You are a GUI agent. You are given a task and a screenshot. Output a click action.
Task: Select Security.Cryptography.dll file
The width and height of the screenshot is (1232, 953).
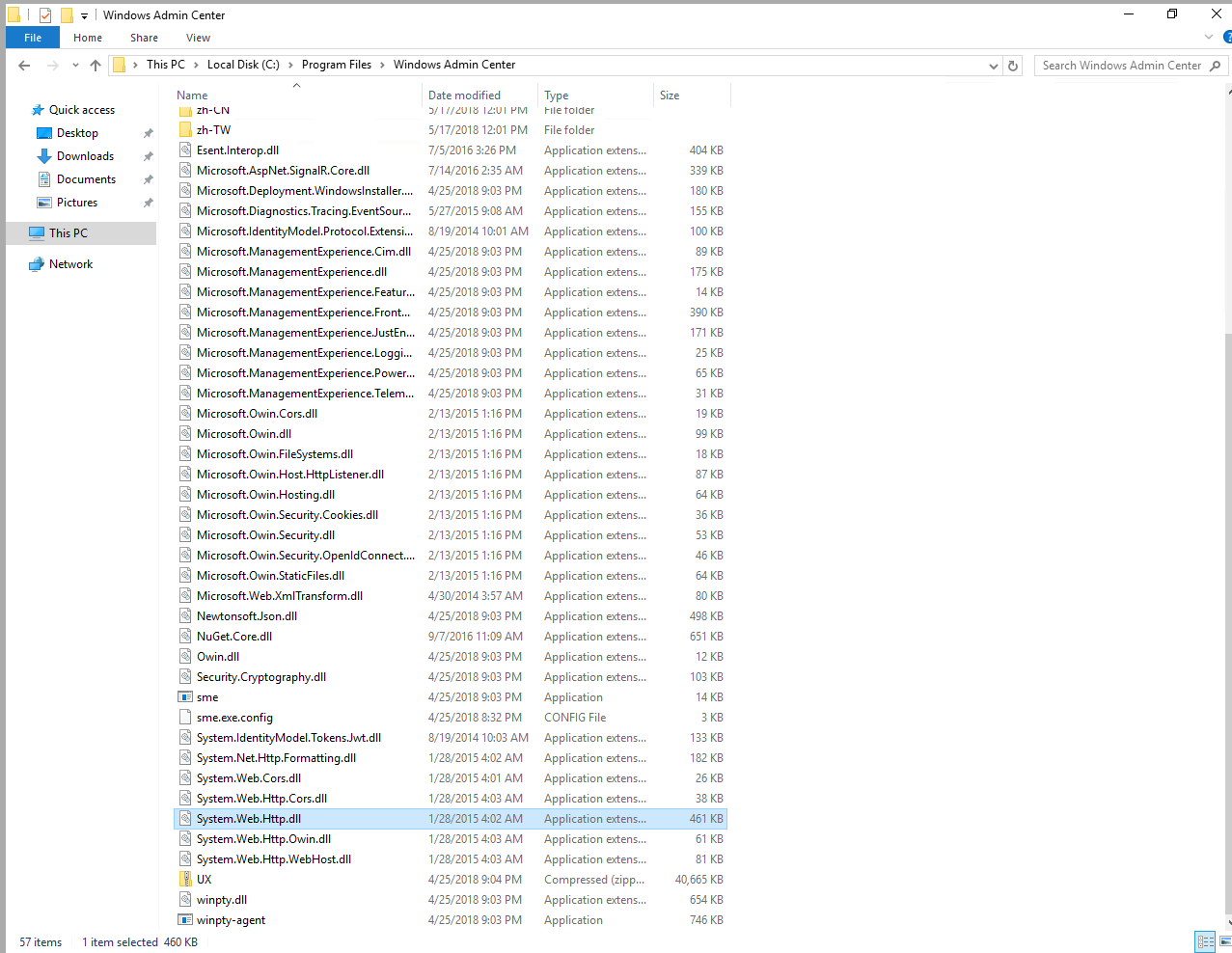tap(261, 677)
